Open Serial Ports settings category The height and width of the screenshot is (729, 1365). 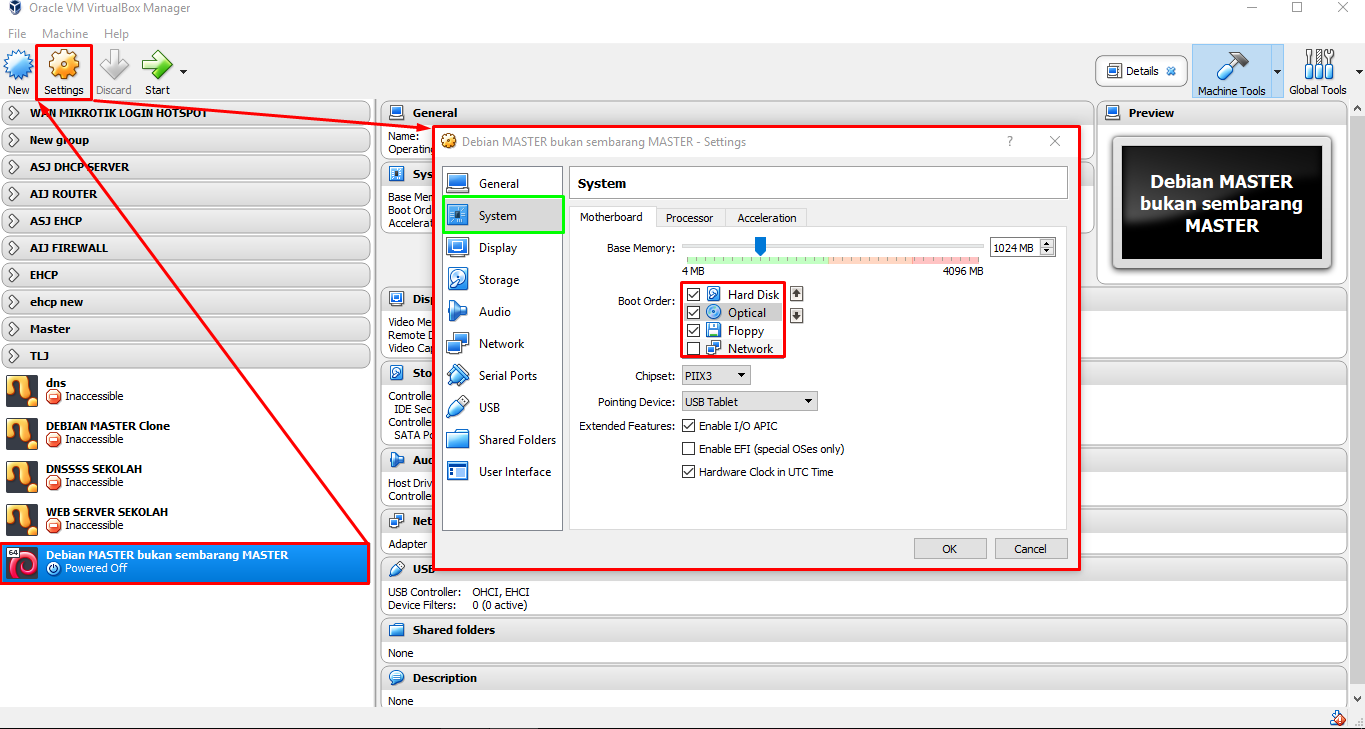click(503, 376)
